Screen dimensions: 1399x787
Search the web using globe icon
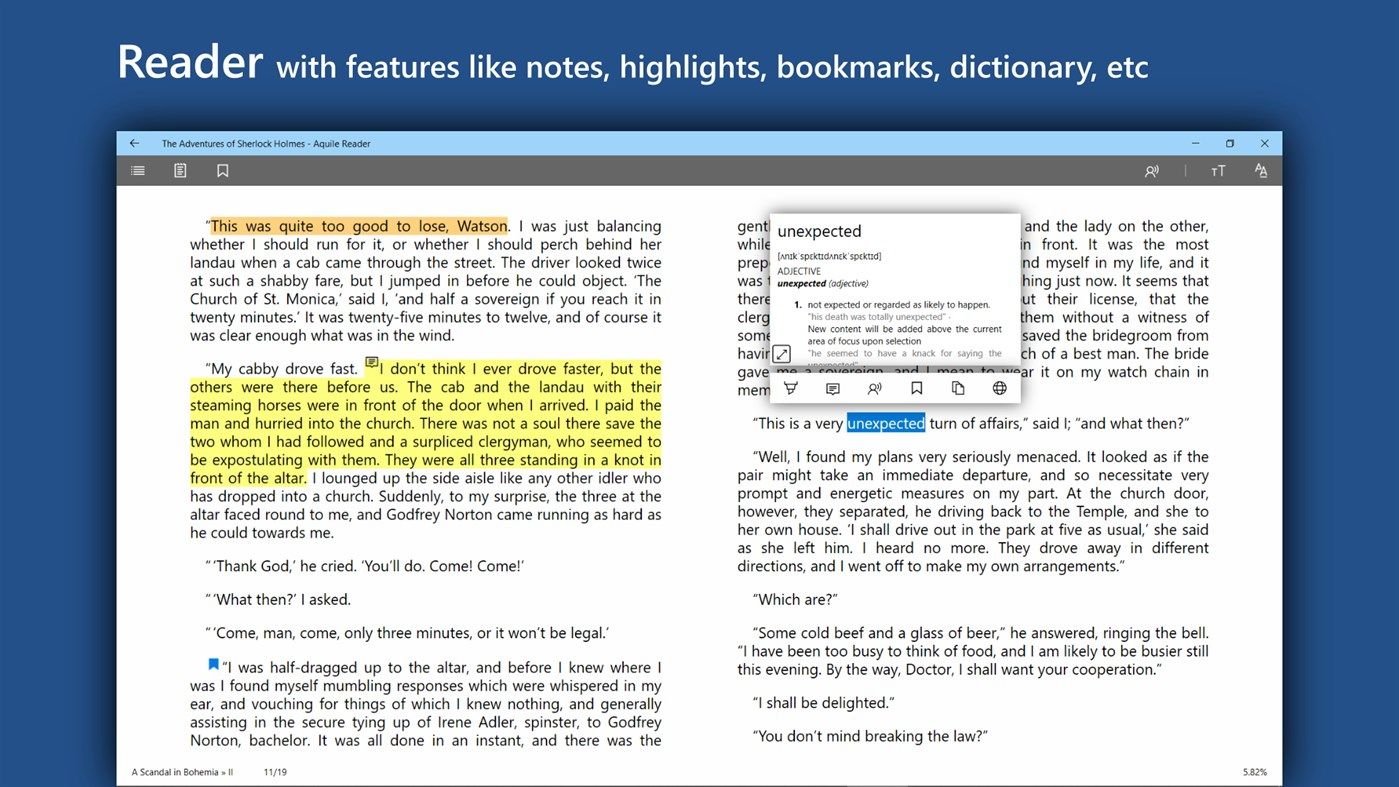click(x=999, y=389)
